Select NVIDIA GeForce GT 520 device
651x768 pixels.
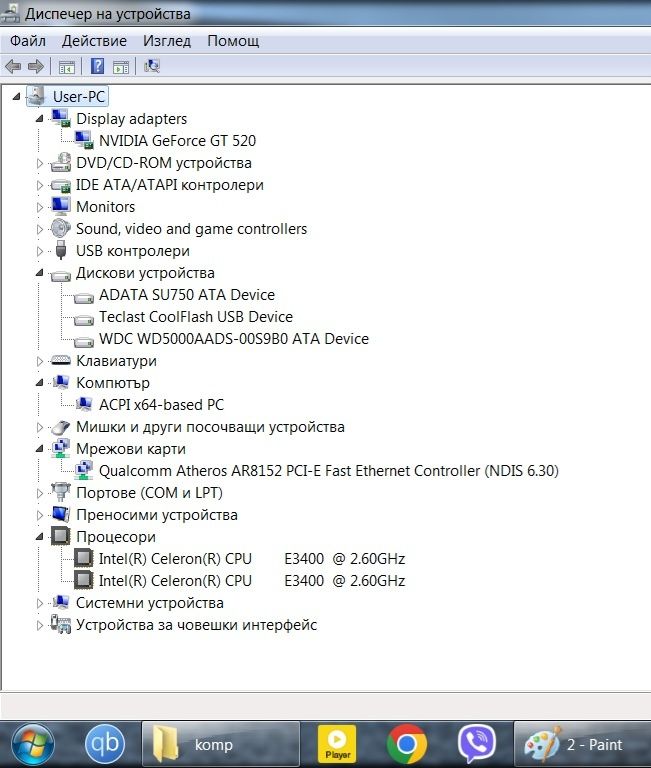pos(177,141)
